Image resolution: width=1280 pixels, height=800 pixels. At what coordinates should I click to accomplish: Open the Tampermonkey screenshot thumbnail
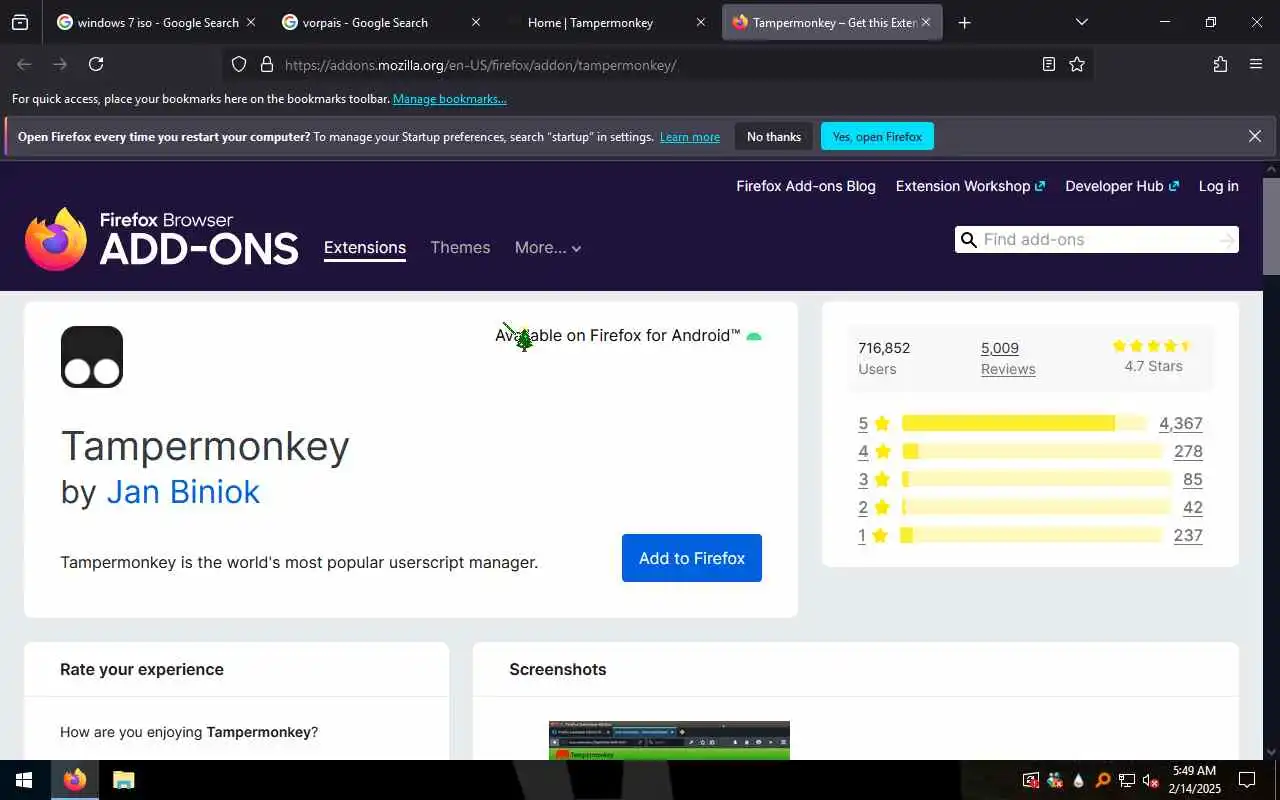tap(669, 740)
